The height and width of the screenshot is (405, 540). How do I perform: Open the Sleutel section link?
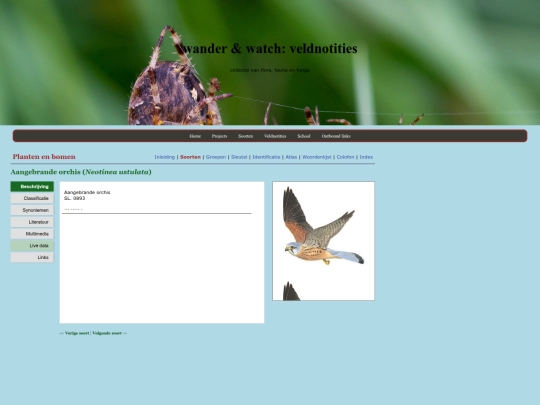coord(239,157)
